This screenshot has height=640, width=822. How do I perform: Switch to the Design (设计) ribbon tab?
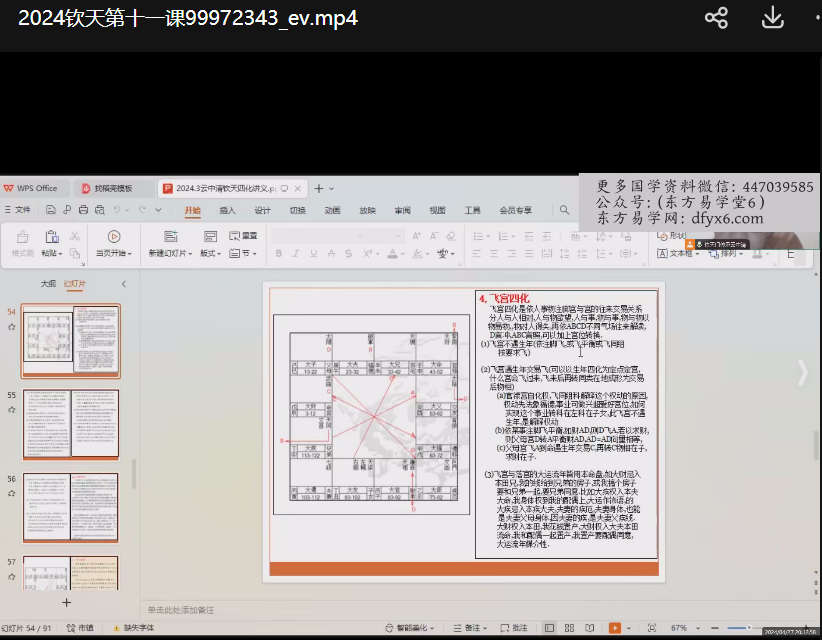pyautogui.click(x=262, y=211)
